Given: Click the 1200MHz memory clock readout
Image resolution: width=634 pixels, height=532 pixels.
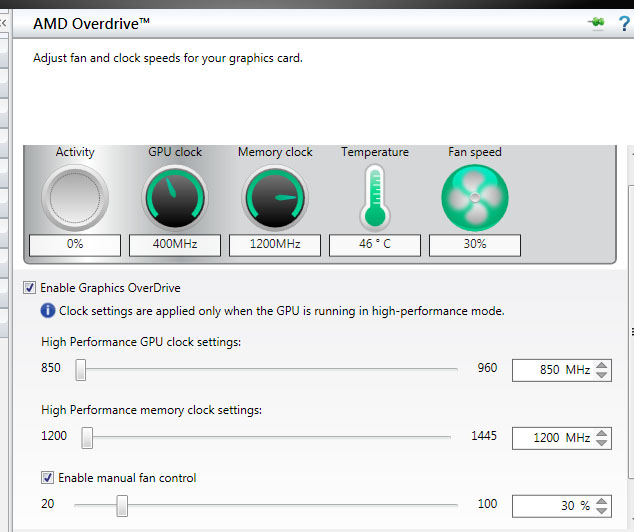Looking at the screenshot, I should 275,245.
